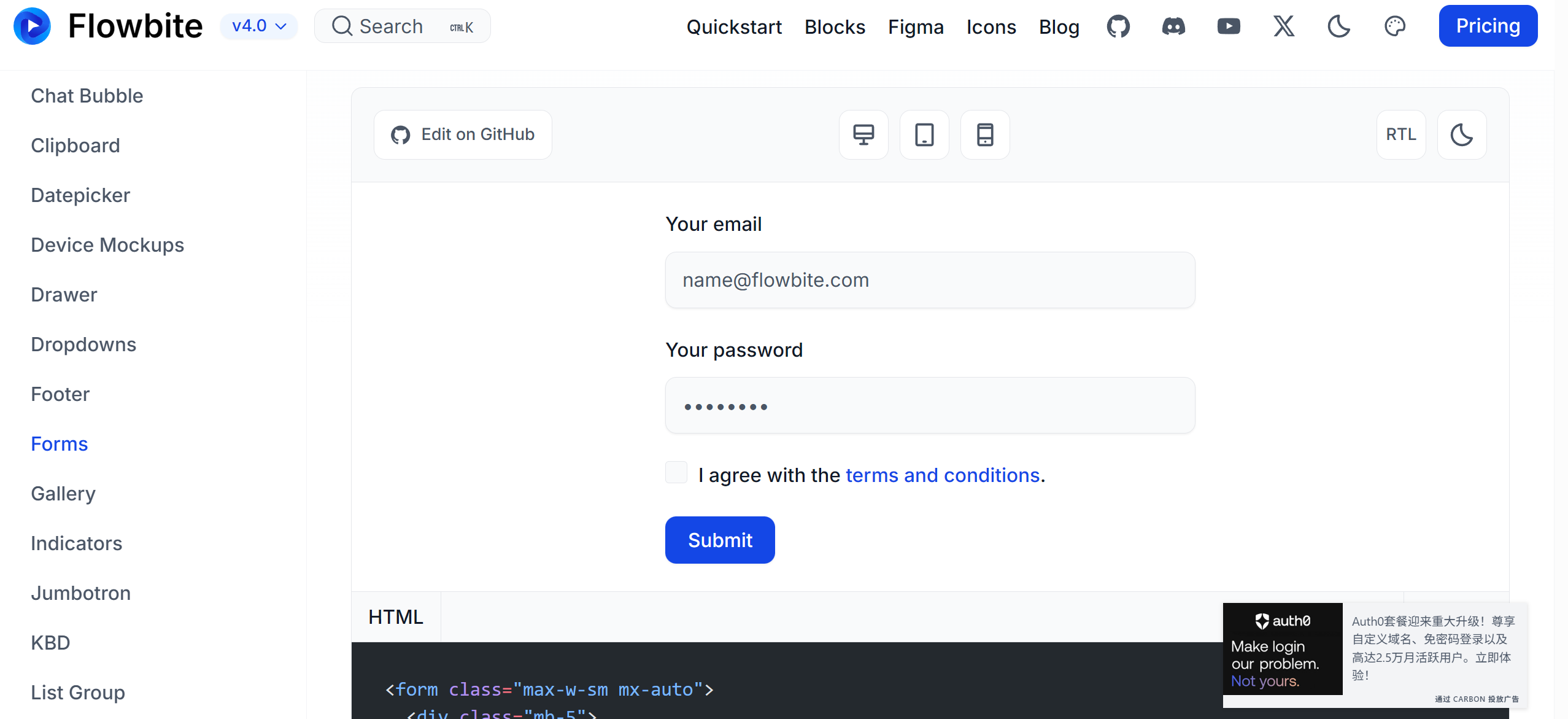Screen dimensions: 1568x719
Task: Open the Blog nav link
Action: pos(1059,27)
